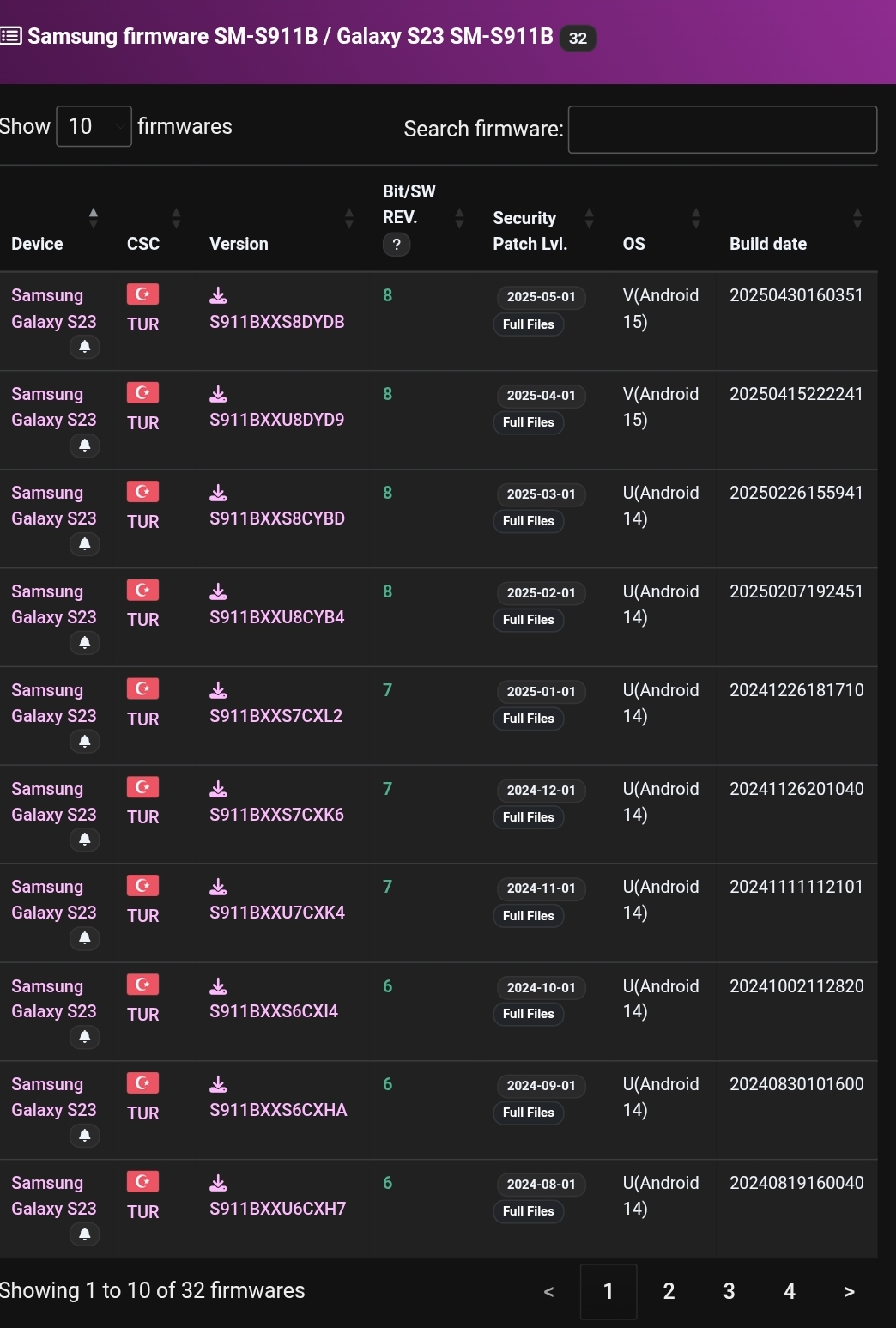Click the Search firmware input field
The height and width of the screenshot is (1328, 896).
[722, 130]
